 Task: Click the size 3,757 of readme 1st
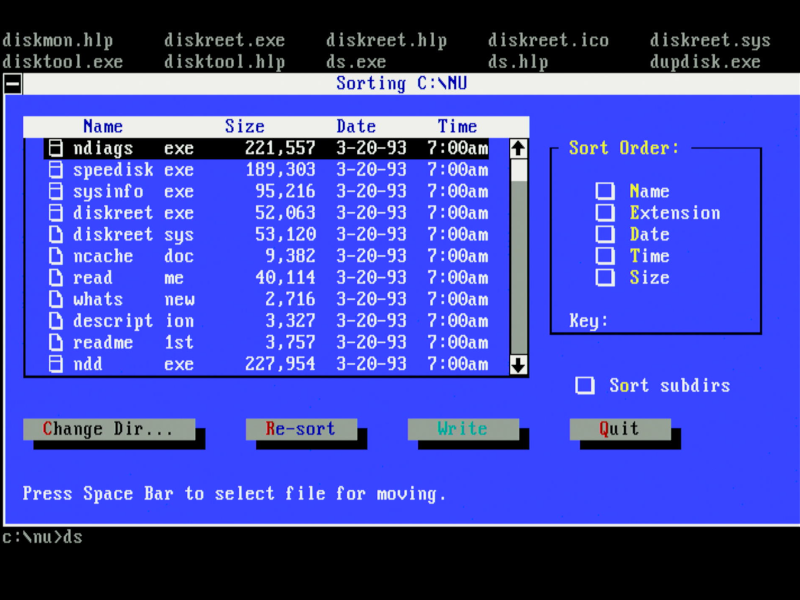pyautogui.click(x=290, y=342)
